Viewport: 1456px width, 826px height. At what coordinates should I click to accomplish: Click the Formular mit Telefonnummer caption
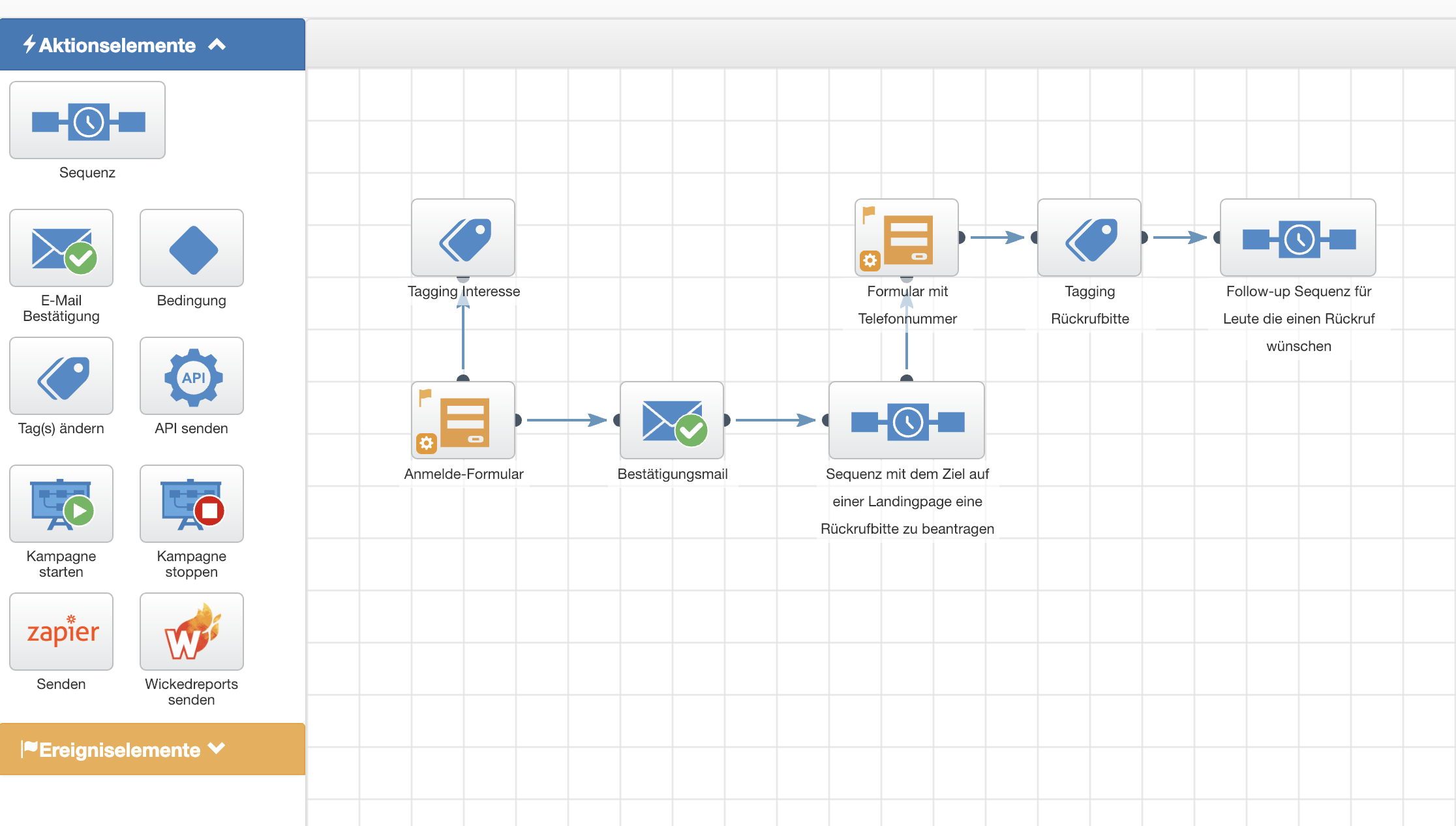[x=907, y=305]
